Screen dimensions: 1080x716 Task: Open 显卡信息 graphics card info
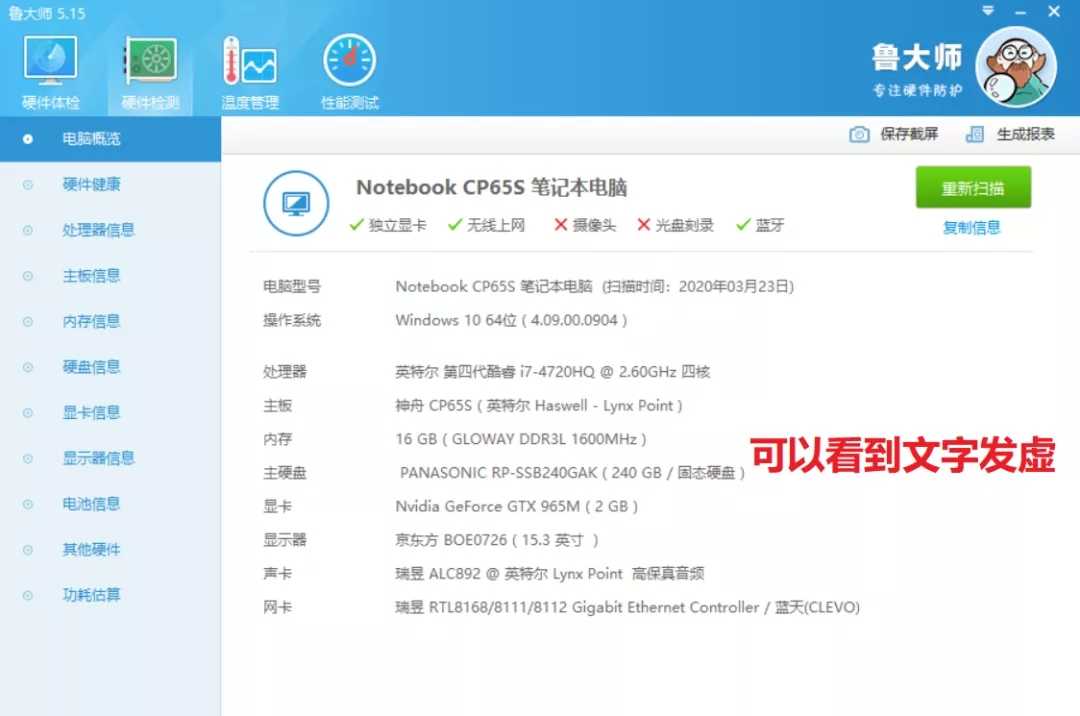[91, 412]
